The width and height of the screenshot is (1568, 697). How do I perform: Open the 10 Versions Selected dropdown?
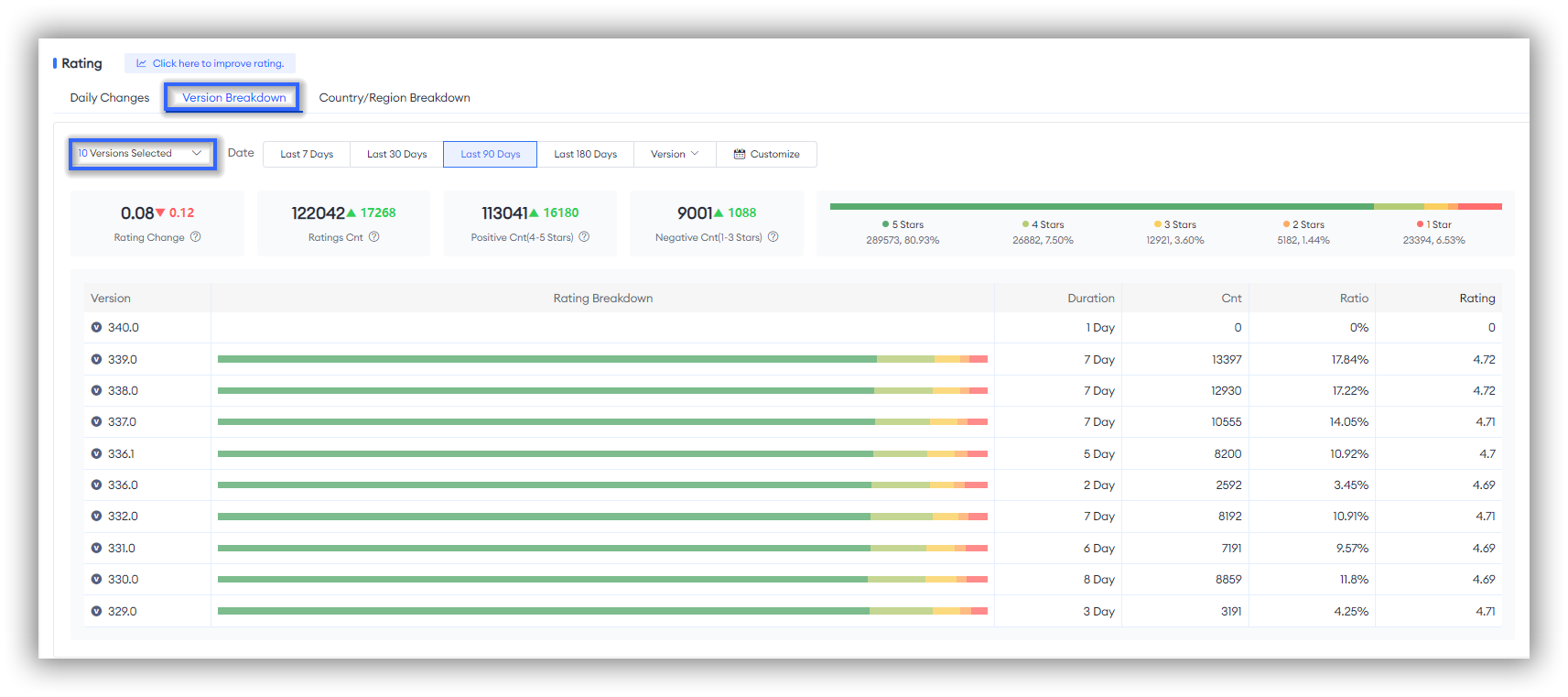(x=142, y=154)
